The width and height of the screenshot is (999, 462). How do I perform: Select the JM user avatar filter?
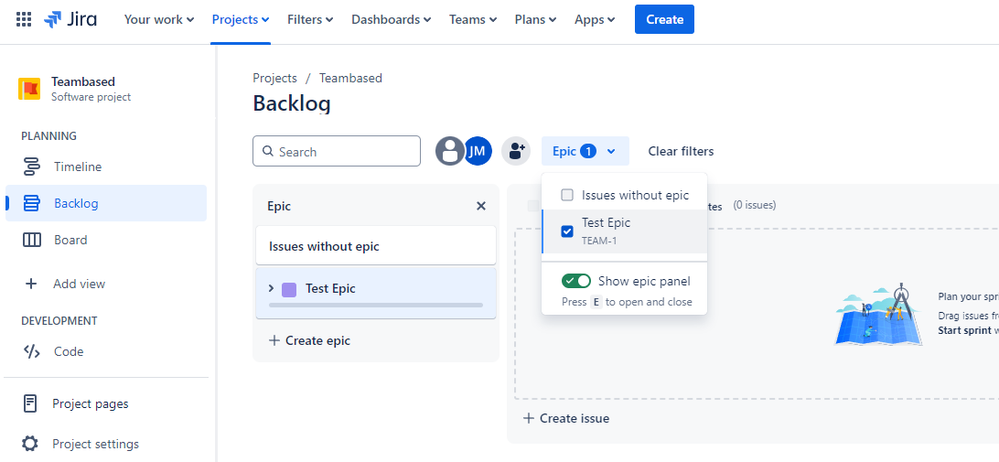[478, 151]
